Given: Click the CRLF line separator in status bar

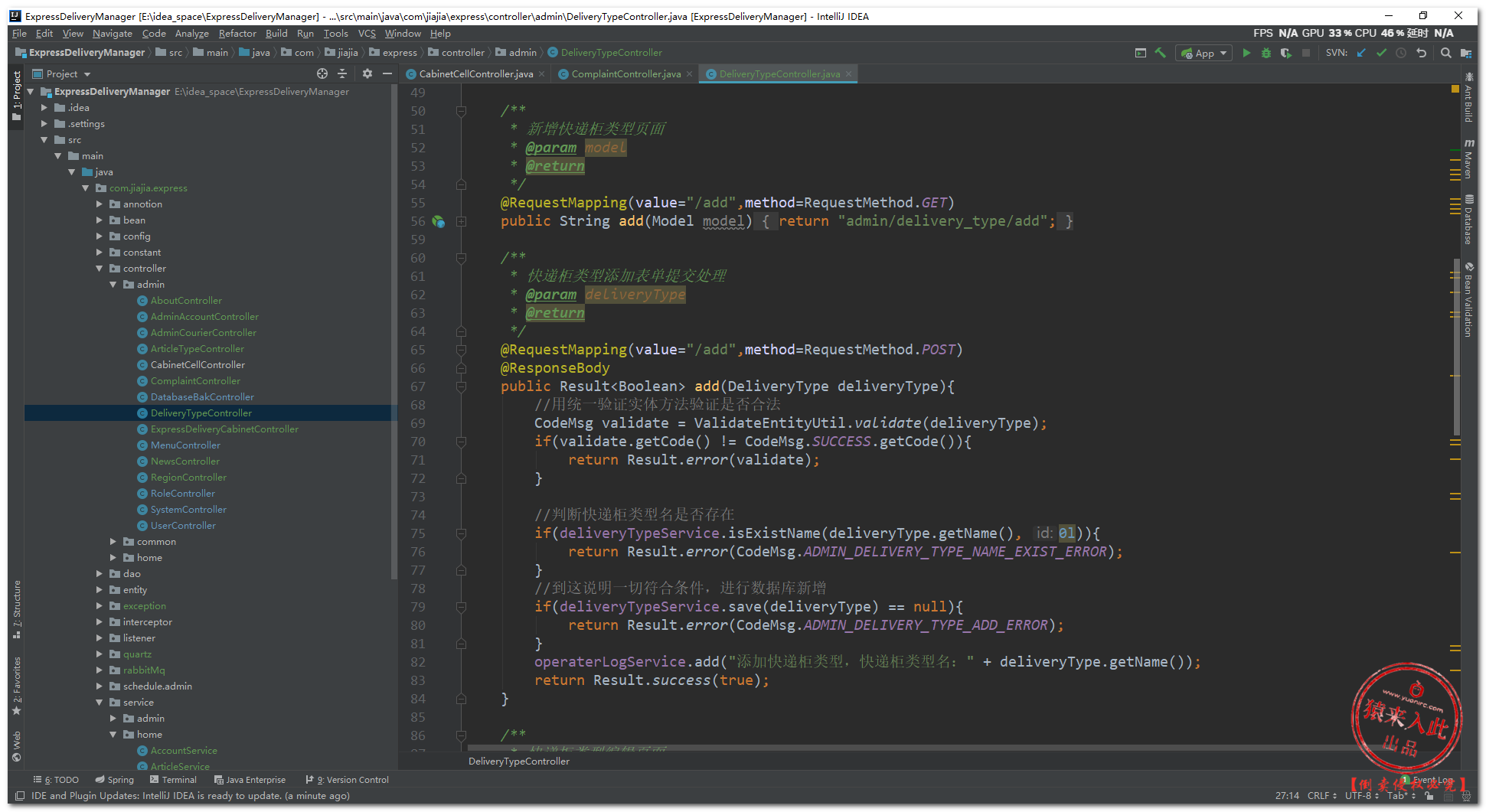Looking at the screenshot, I should pos(1322,796).
